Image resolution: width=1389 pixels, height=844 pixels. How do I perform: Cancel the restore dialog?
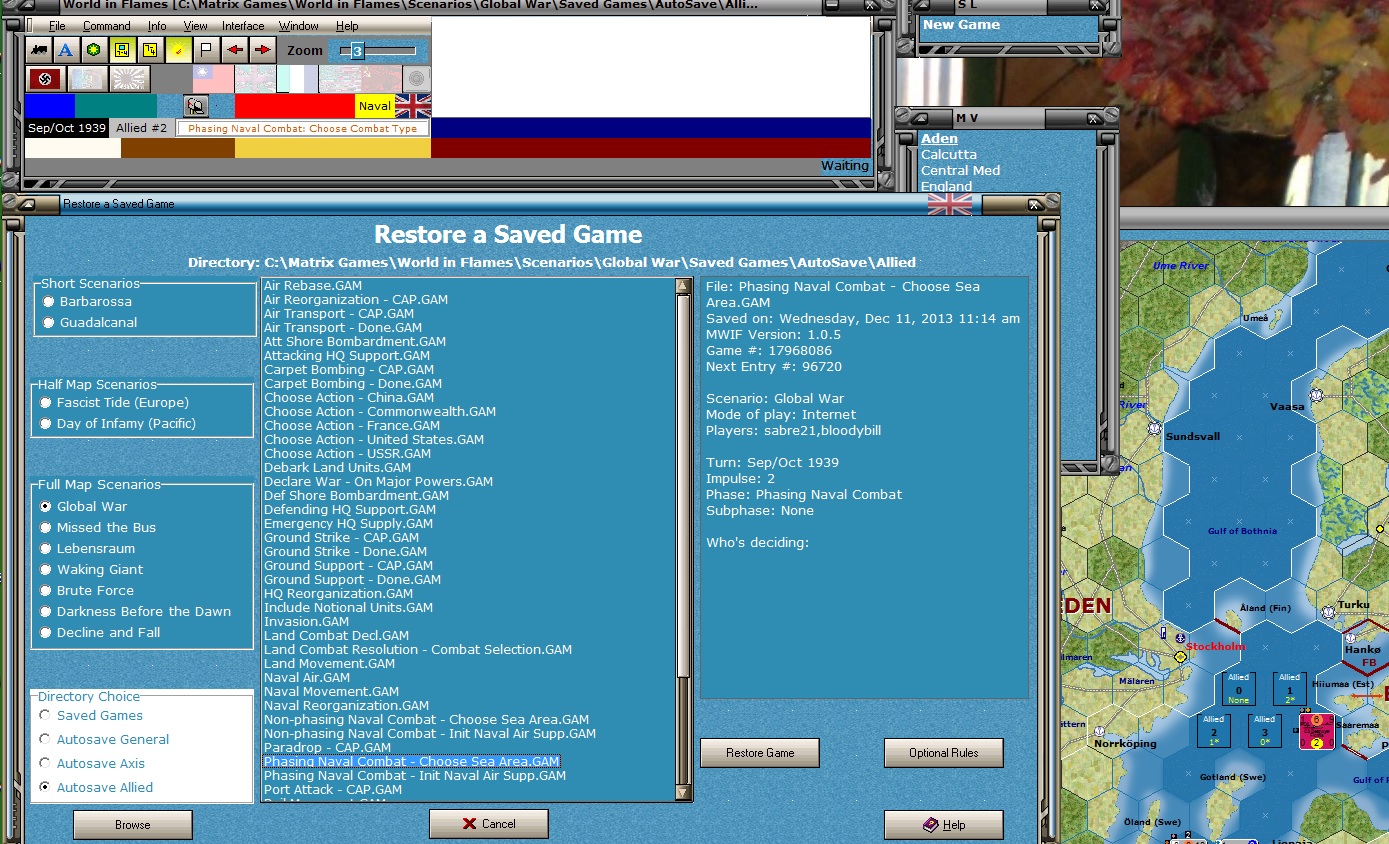tap(489, 824)
